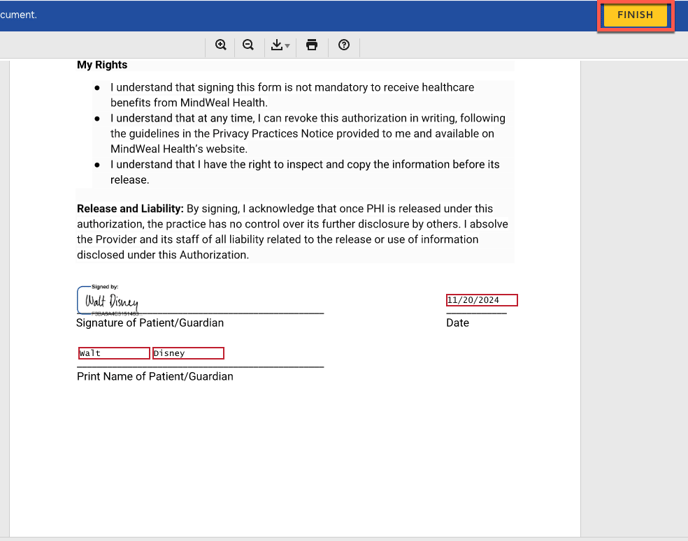
Task: Zoom in on the document
Action: coord(221,45)
